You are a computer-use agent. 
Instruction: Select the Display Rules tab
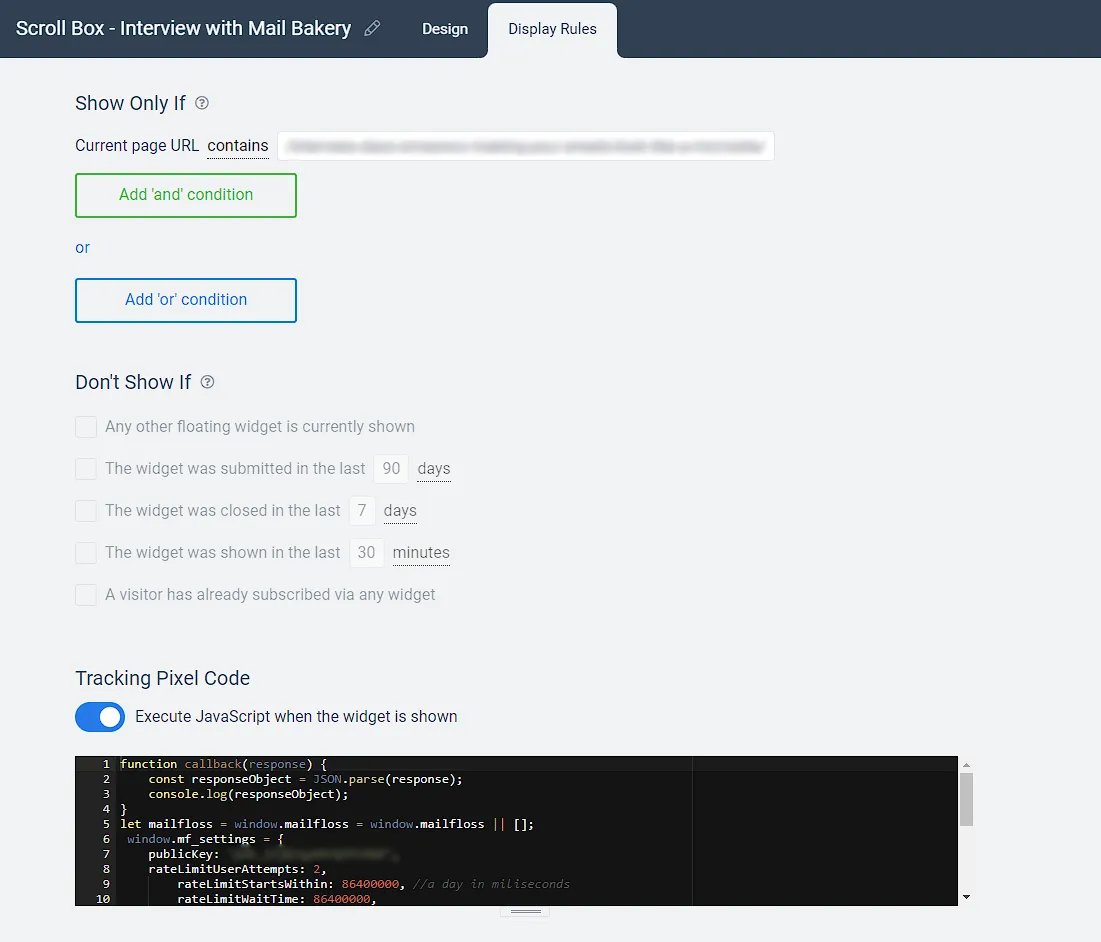coord(553,29)
